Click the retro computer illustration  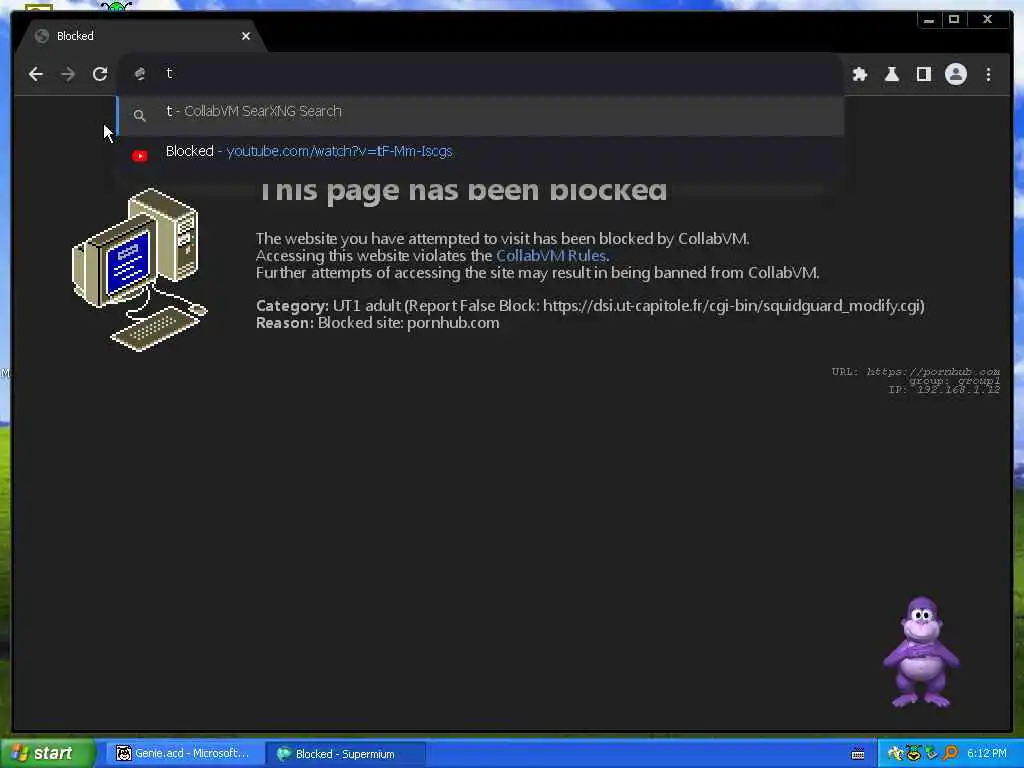(x=138, y=269)
